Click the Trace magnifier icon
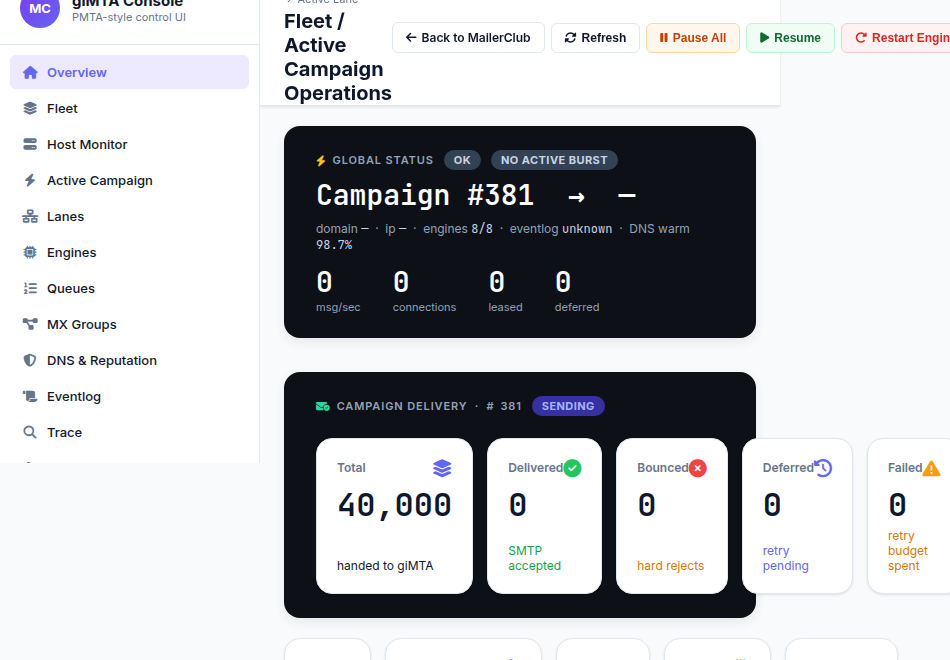The height and width of the screenshot is (660, 950). click(30, 432)
